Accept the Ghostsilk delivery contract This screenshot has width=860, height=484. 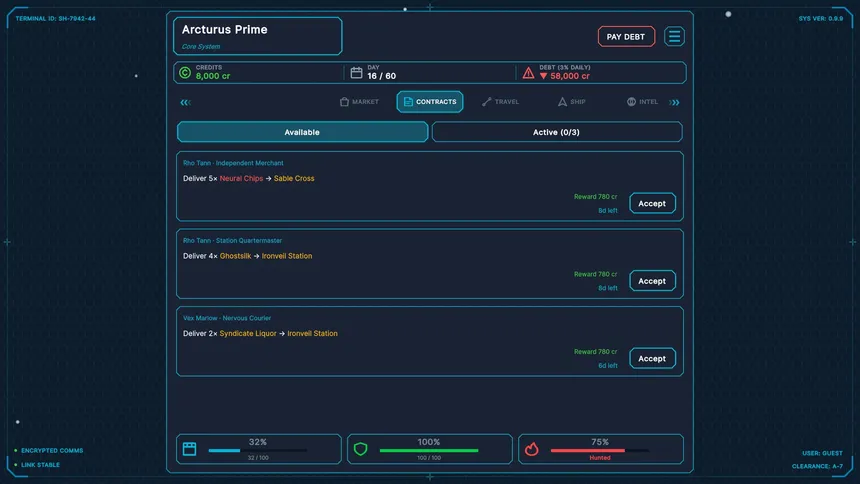(x=652, y=281)
